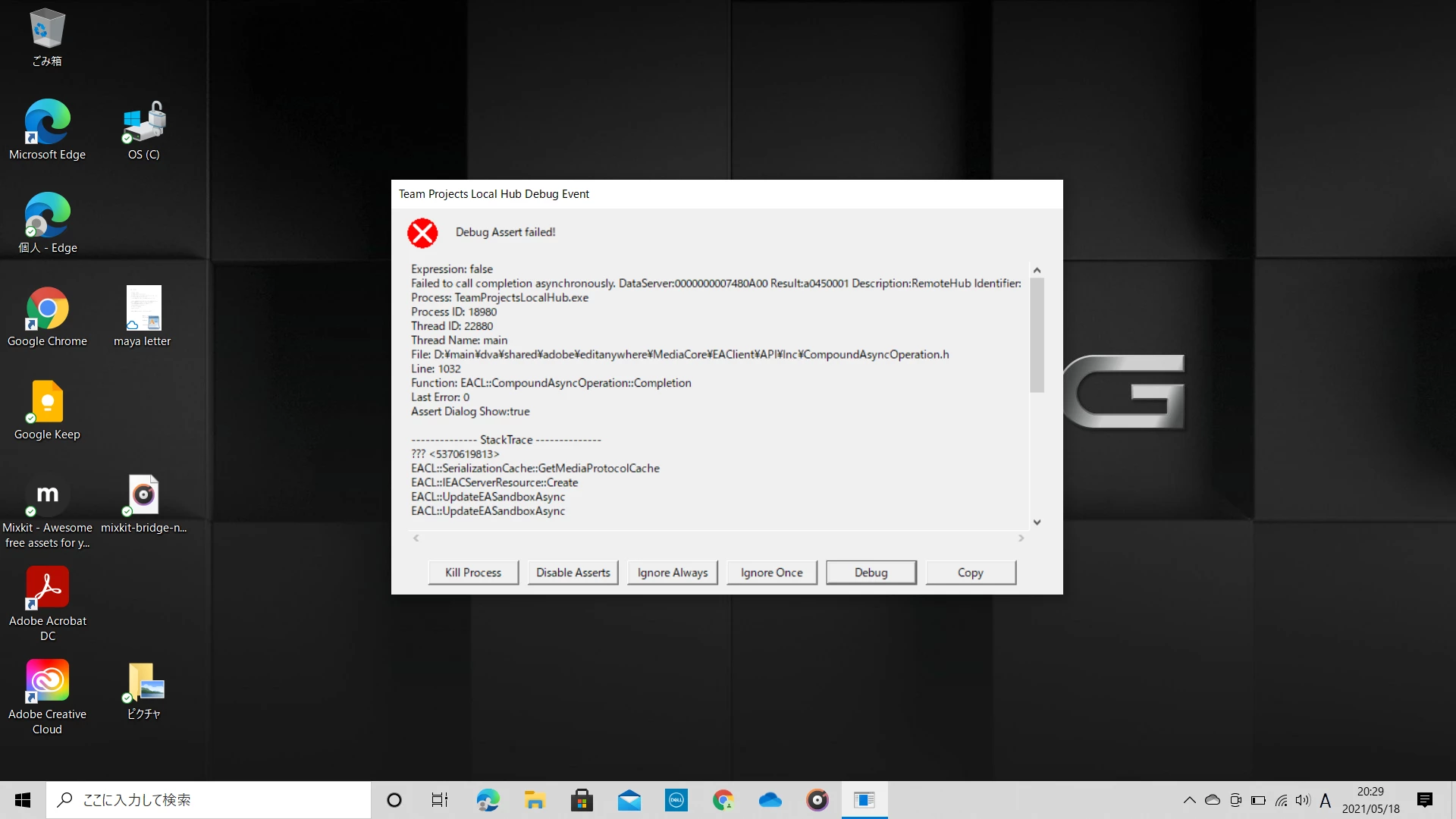Click the 'Process ID: 18980' line
This screenshot has width=1456, height=819.
click(x=454, y=312)
